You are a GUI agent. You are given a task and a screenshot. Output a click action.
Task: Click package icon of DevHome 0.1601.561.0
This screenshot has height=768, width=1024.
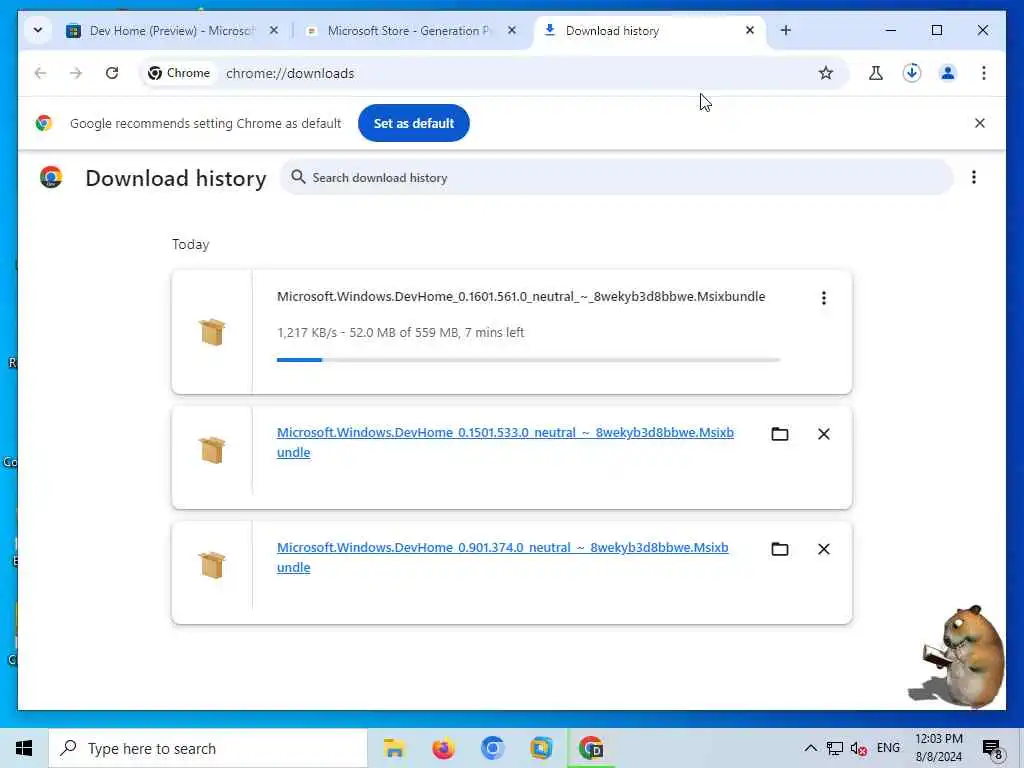pos(212,332)
